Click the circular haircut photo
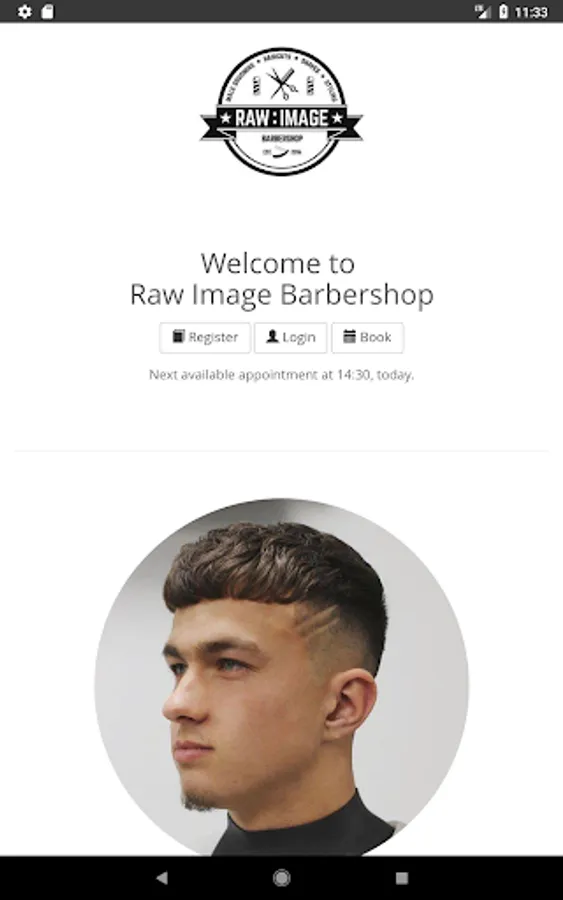Viewport: 563px width, 900px height. coord(281,677)
